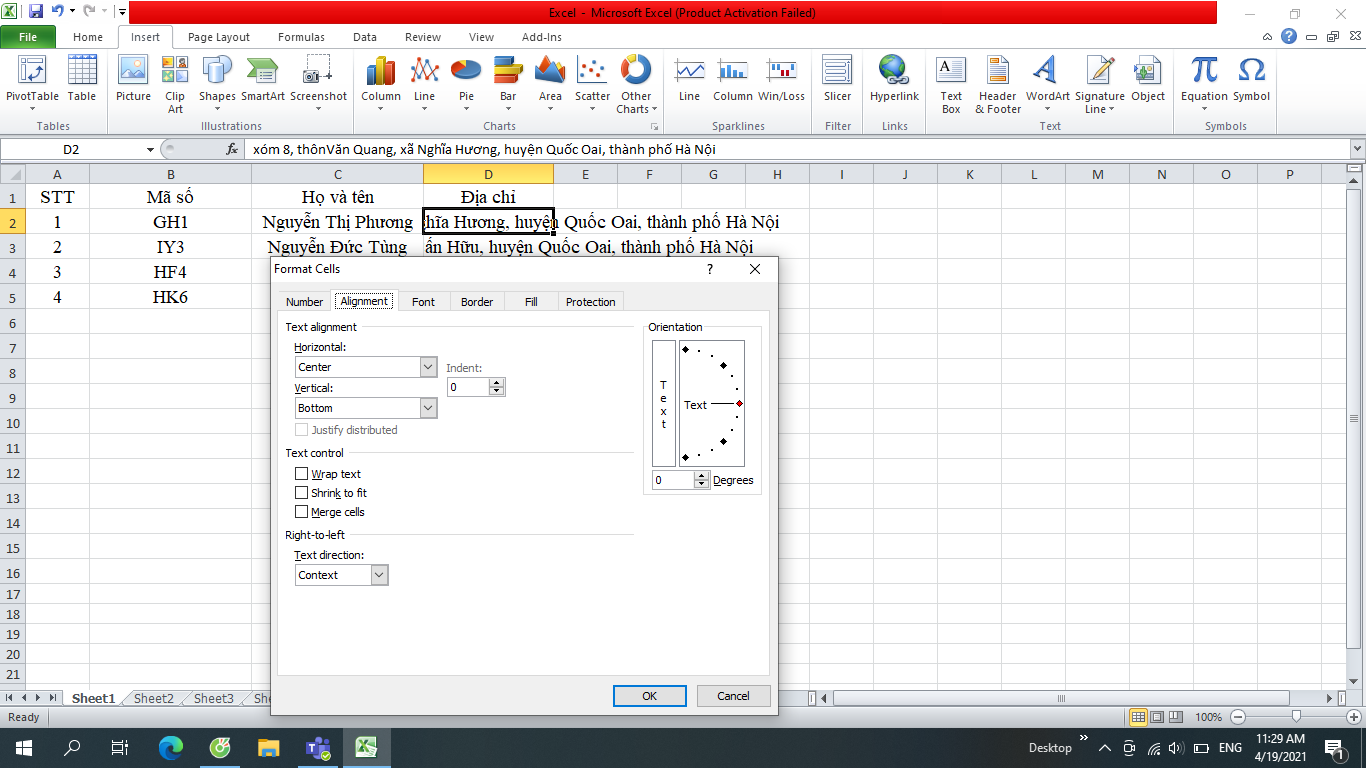Open File Explorer from the taskbar
The width and height of the screenshot is (1366, 768).
point(269,748)
